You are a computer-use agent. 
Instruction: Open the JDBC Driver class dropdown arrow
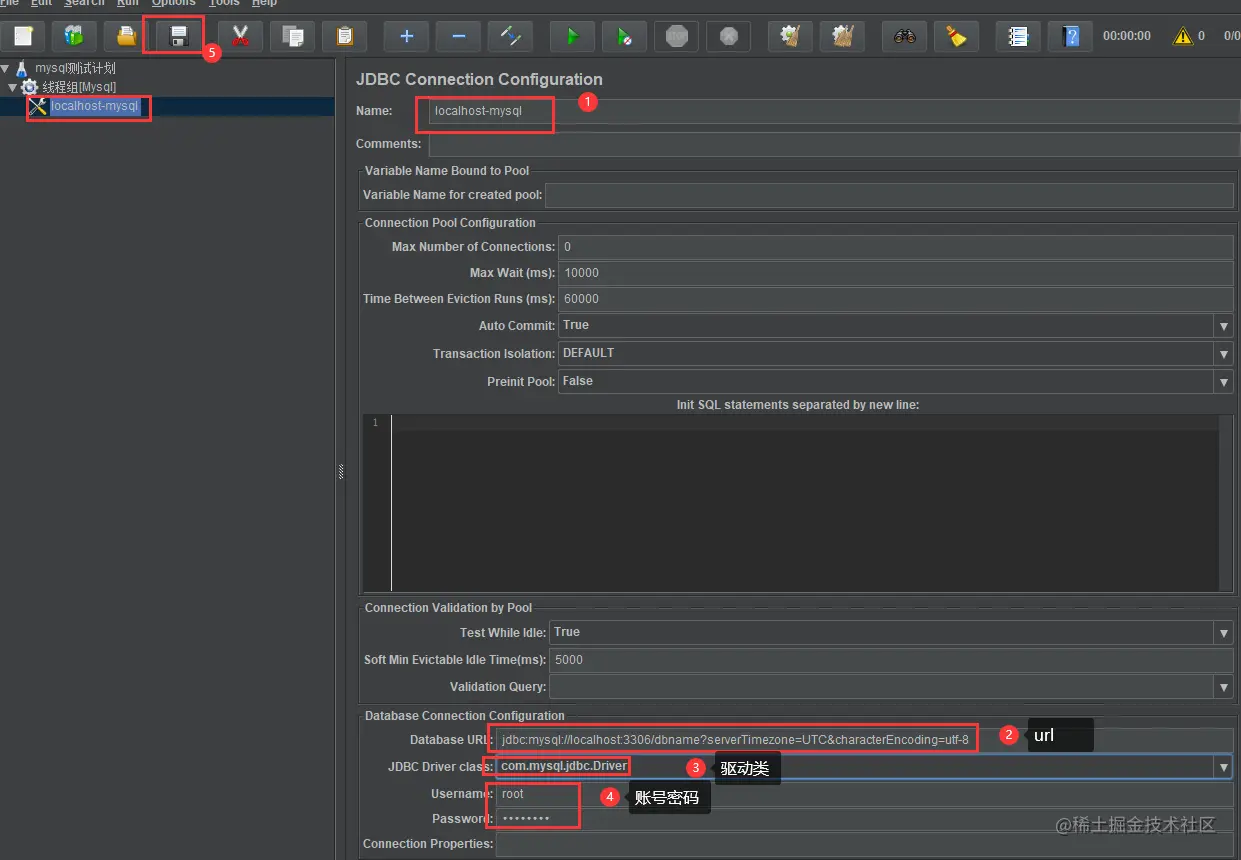click(x=1223, y=767)
